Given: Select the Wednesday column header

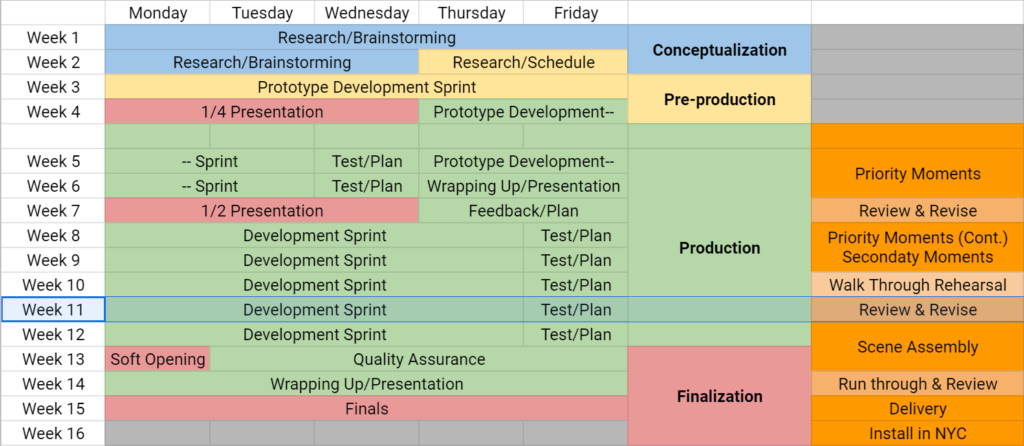Looking at the screenshot, I should click(x=366, y=13).
